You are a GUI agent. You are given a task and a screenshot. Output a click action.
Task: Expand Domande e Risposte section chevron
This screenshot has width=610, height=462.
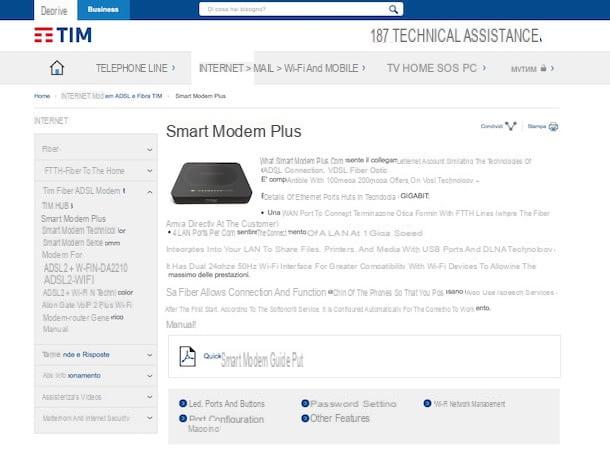point(149,355)
